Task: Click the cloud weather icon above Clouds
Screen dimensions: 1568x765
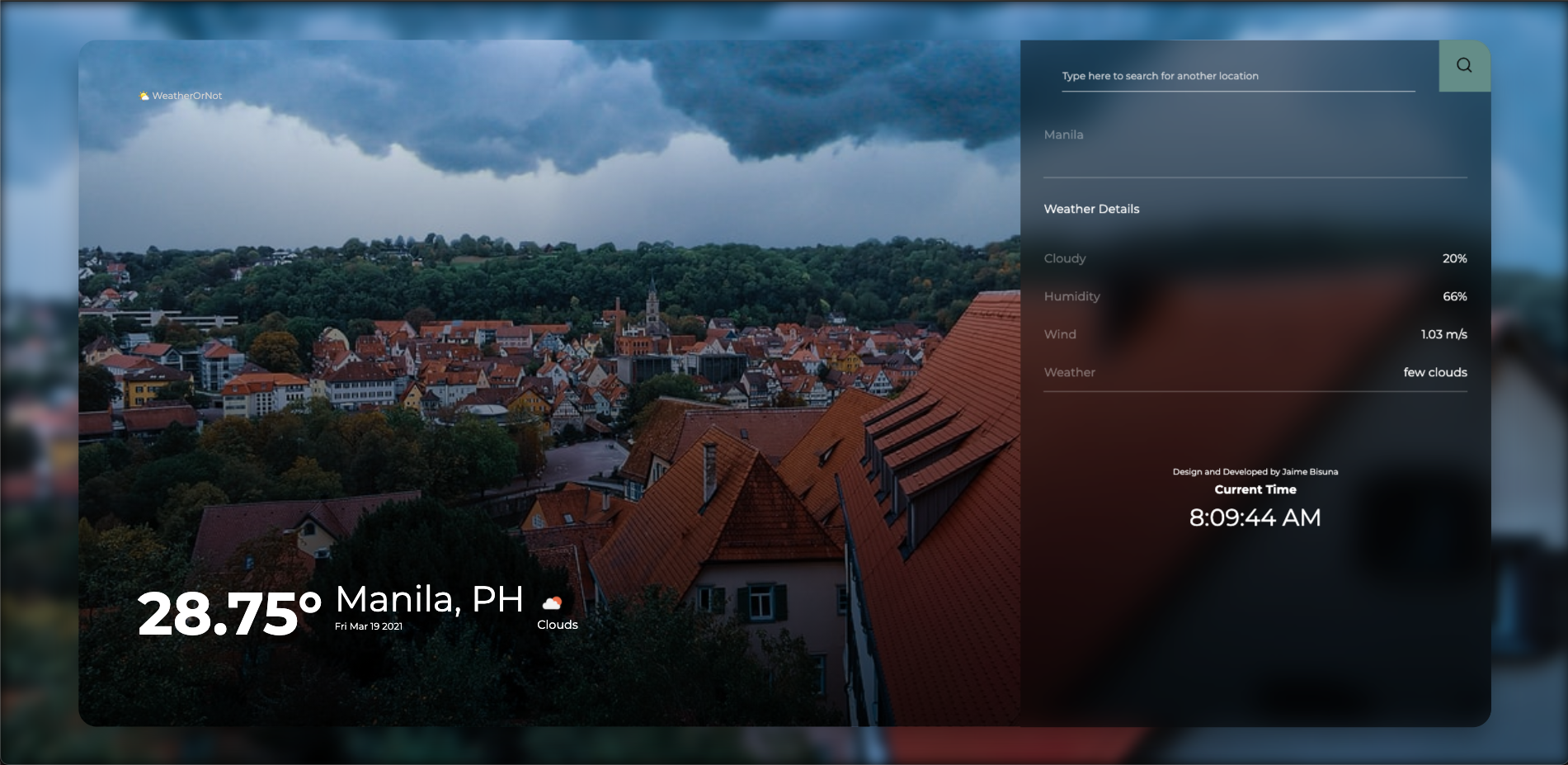Action: pos(552,602)
